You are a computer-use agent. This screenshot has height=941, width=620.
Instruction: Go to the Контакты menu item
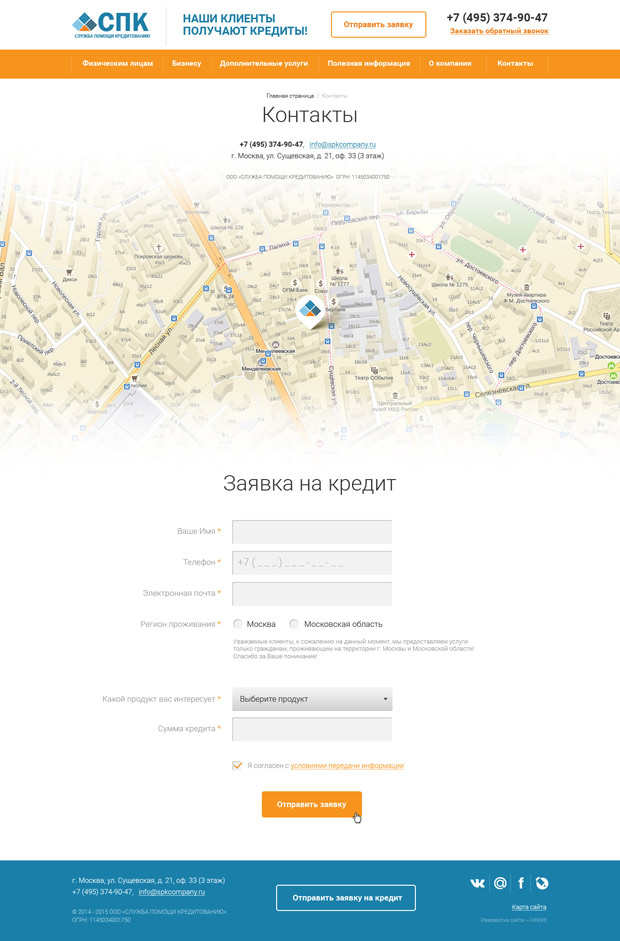(x=515, y=63)
